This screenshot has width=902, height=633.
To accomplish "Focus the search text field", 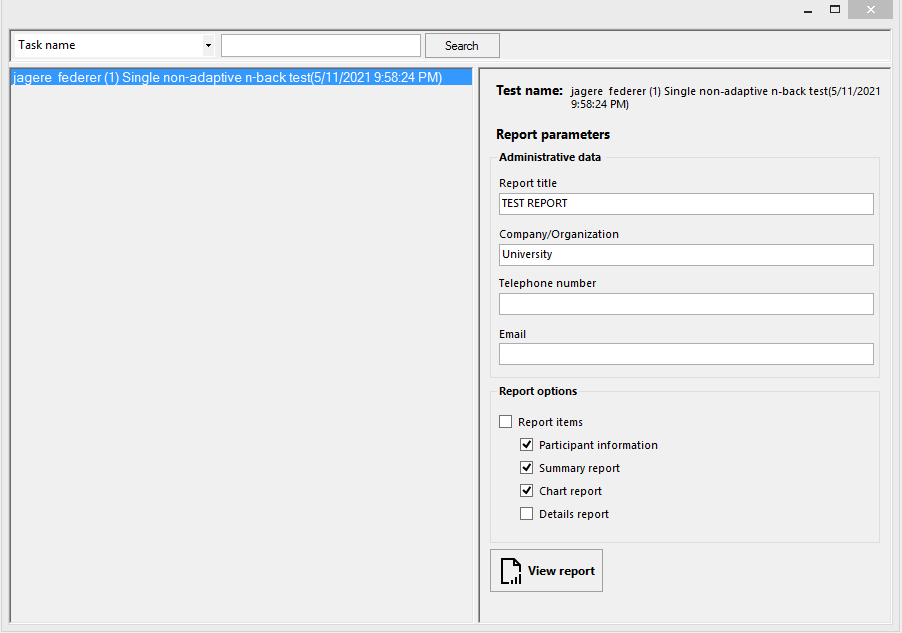I will pyautogui.click(x=321, y=45).
